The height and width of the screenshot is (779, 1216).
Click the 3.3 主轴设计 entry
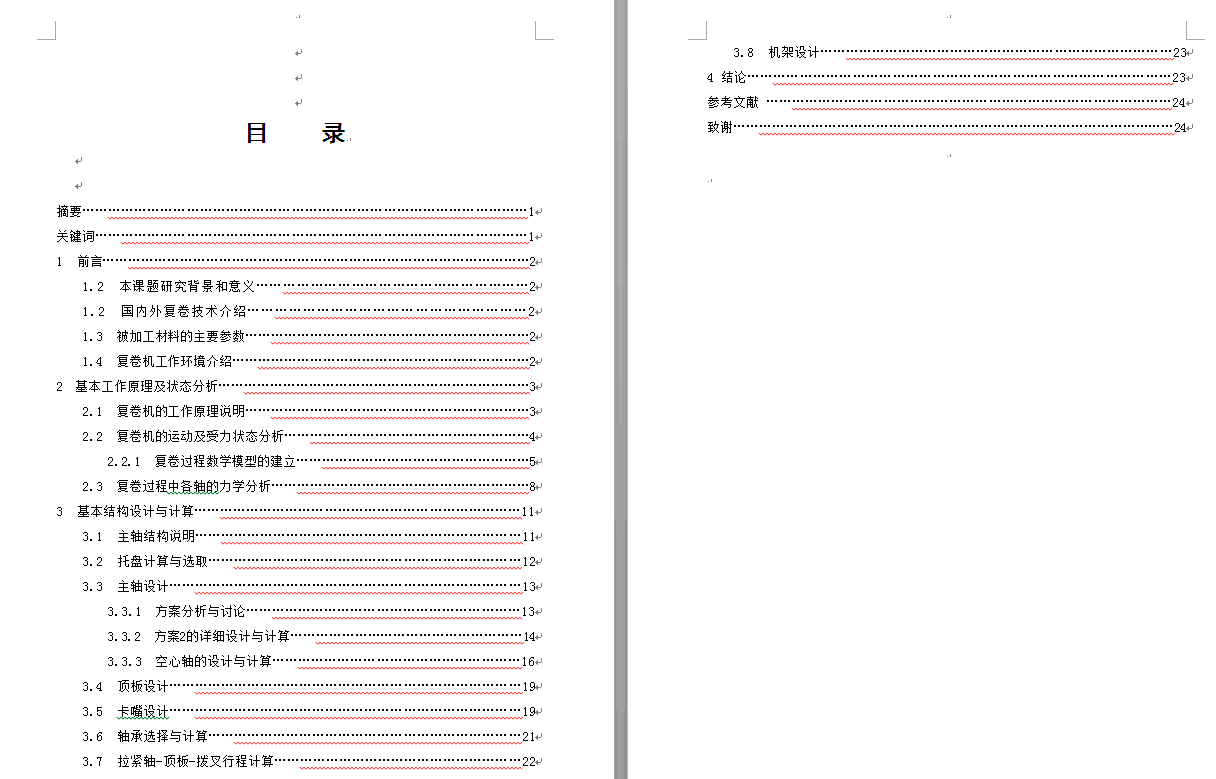309,587
